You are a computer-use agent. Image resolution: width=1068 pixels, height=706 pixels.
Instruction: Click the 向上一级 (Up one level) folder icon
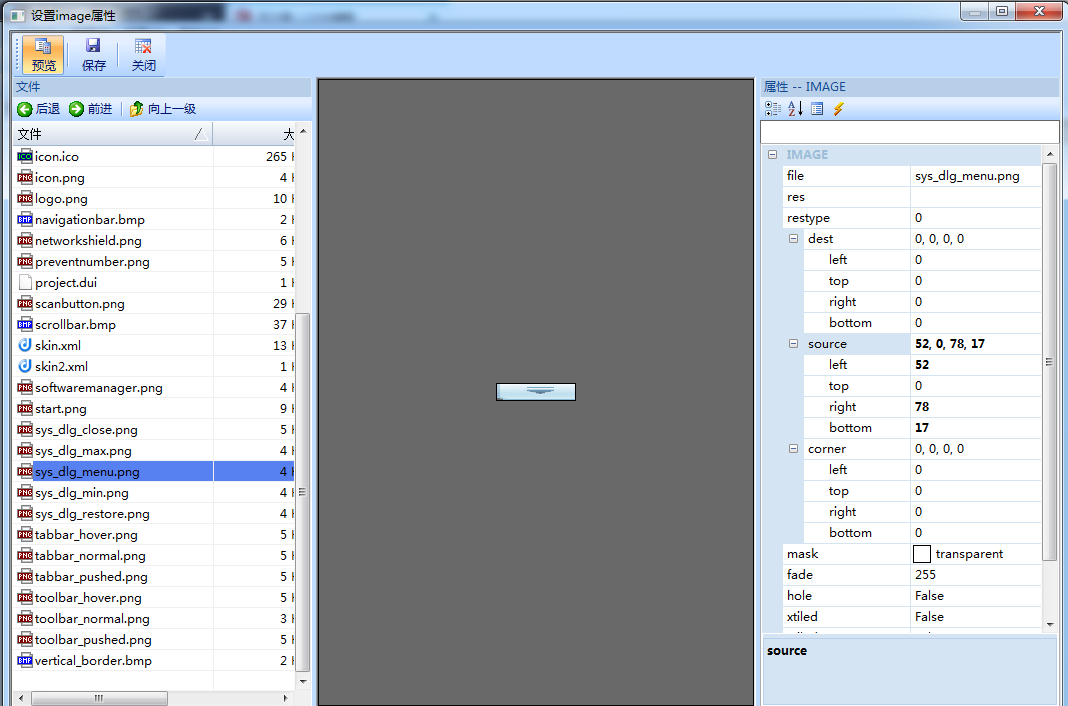[x=136, y=109]
